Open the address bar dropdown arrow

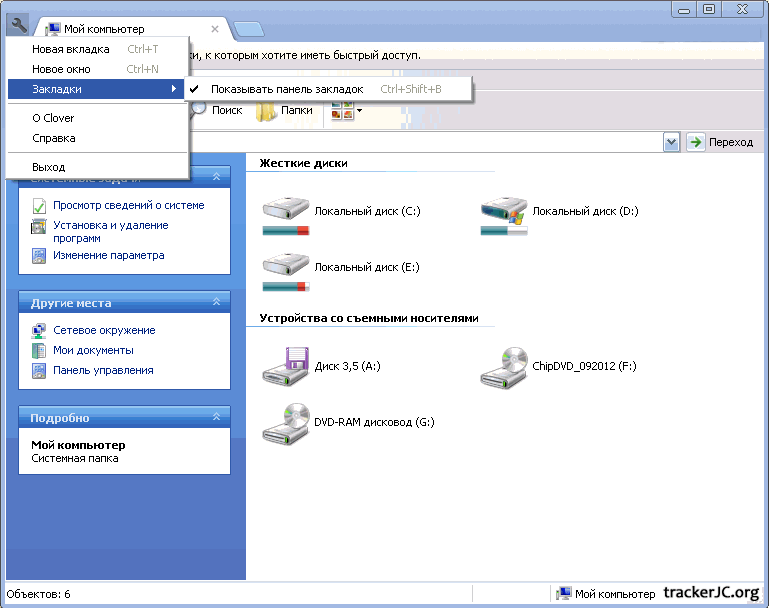click(x=671, y=142)
